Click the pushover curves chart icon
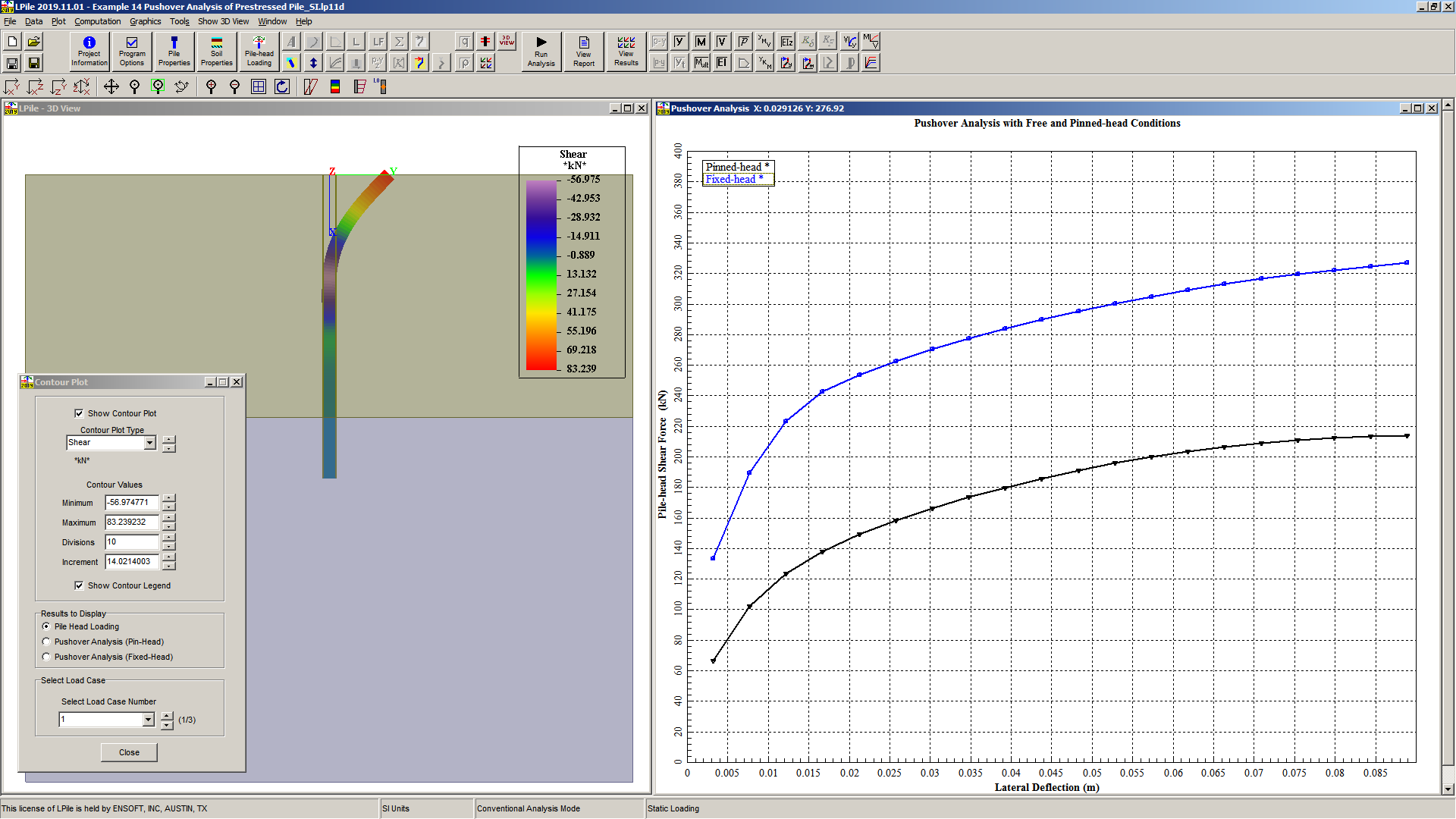 [x=871, y=63]
